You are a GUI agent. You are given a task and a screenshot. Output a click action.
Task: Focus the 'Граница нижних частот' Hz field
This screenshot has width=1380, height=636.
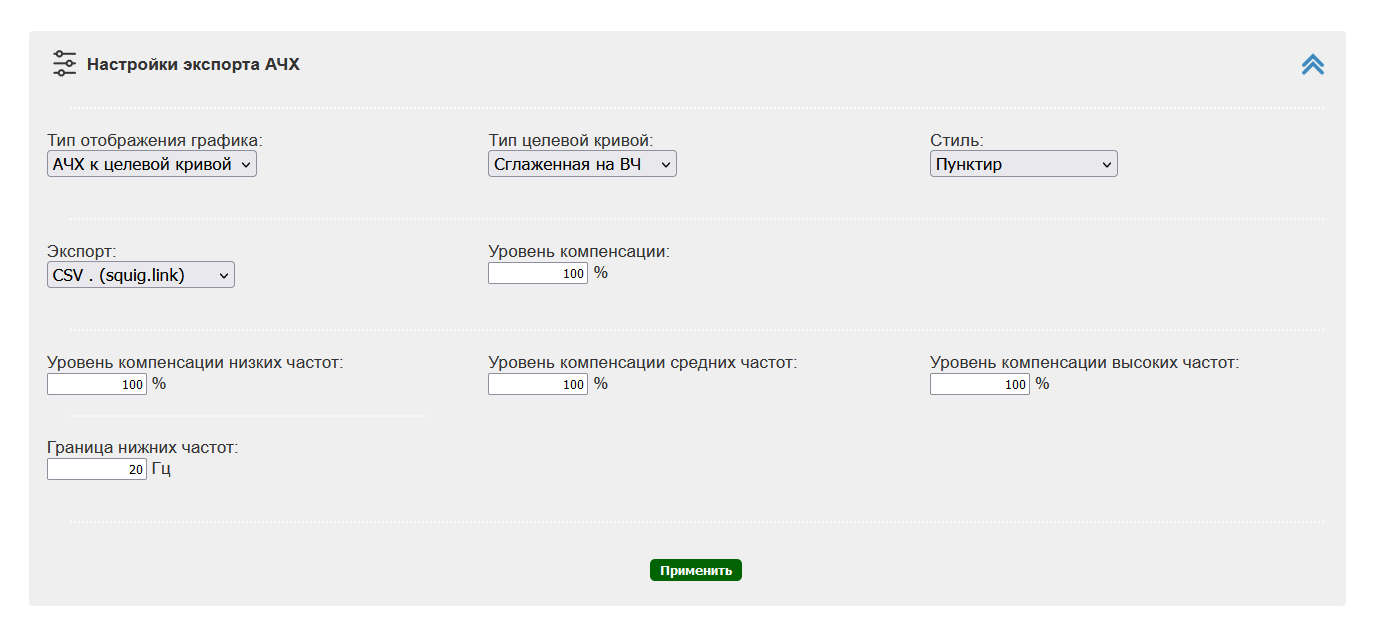click(97, 469)
